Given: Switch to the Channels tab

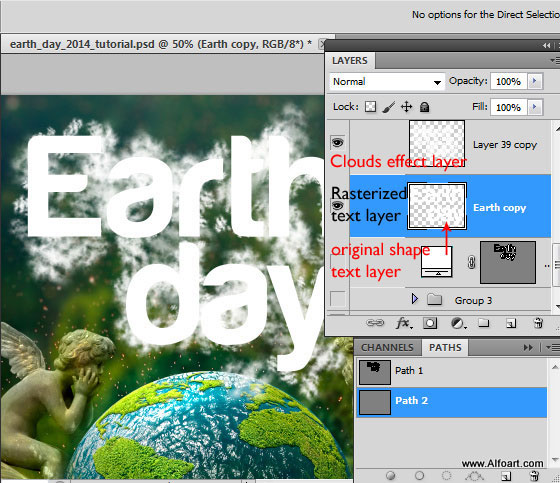Looking at the screenshot, I should [x=387, y=348].
